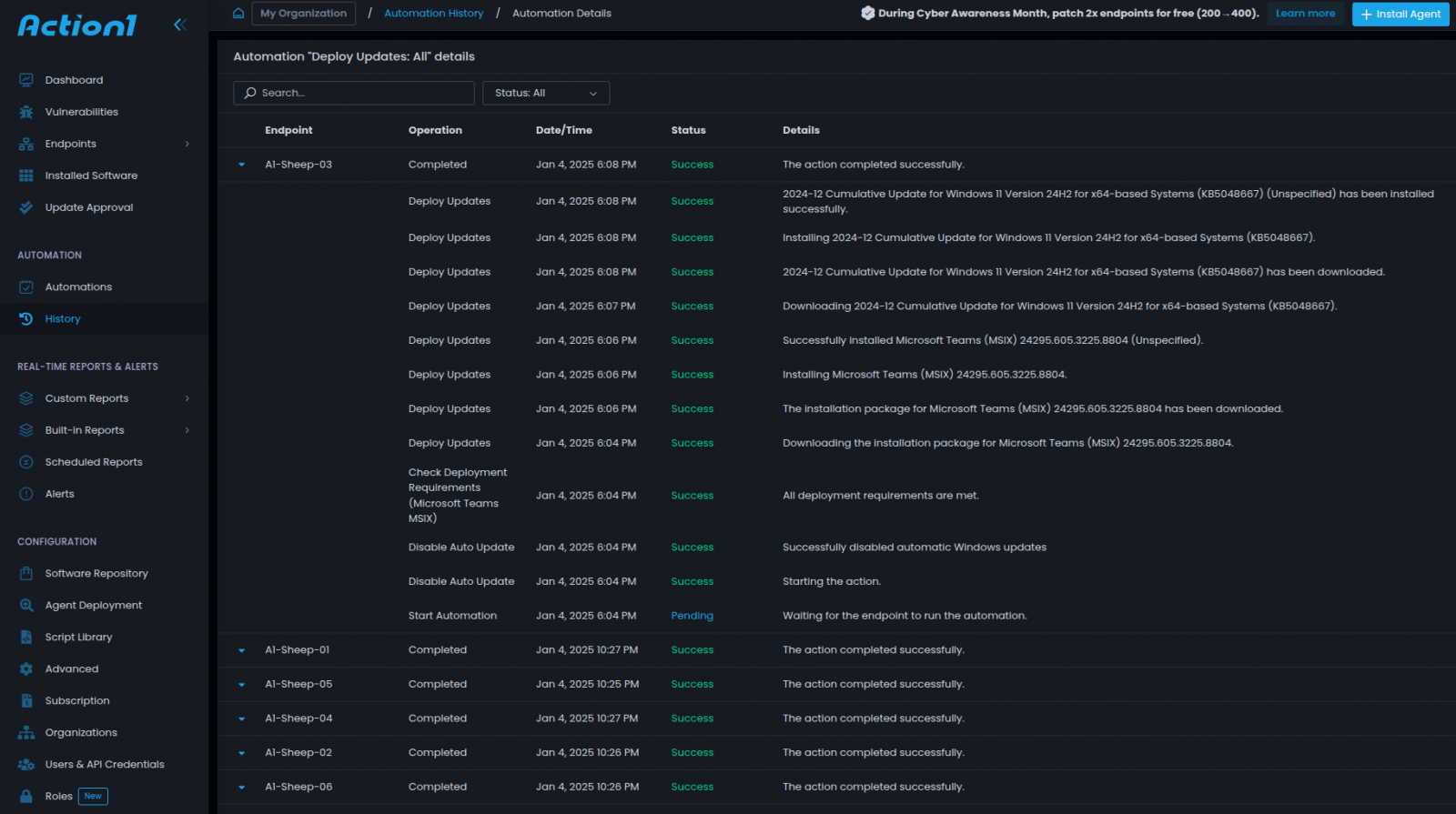Collapse the sidebar with double-chevron icon
This screenshot has width=1456, height=814.
(x=180, y=25)
